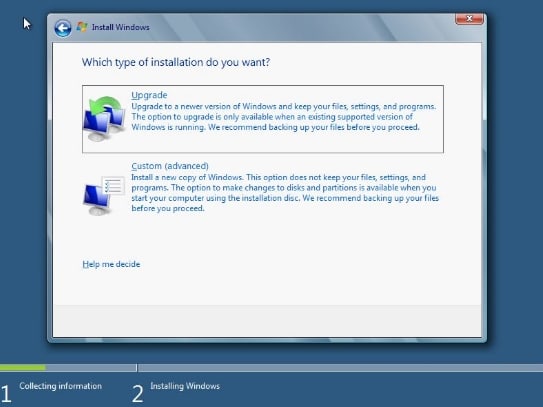This screenshot has width=543, height=407.
Task: Choose the Custom (advanced) option heading
Action: [x=170, y=166]
